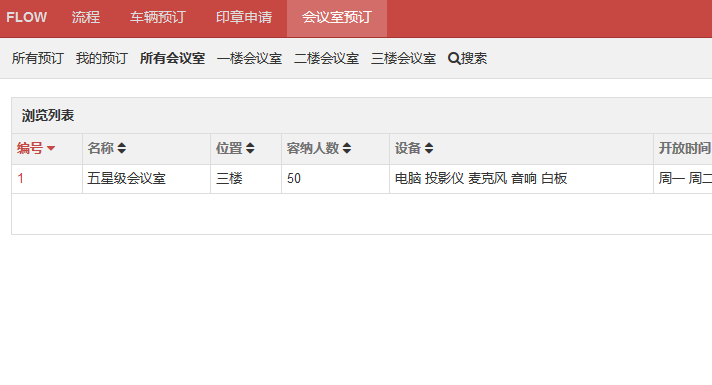The height and width of the screenshot is (385, 712).
Task: Open meeting room number 1 link
Action: tap(20, 178)
